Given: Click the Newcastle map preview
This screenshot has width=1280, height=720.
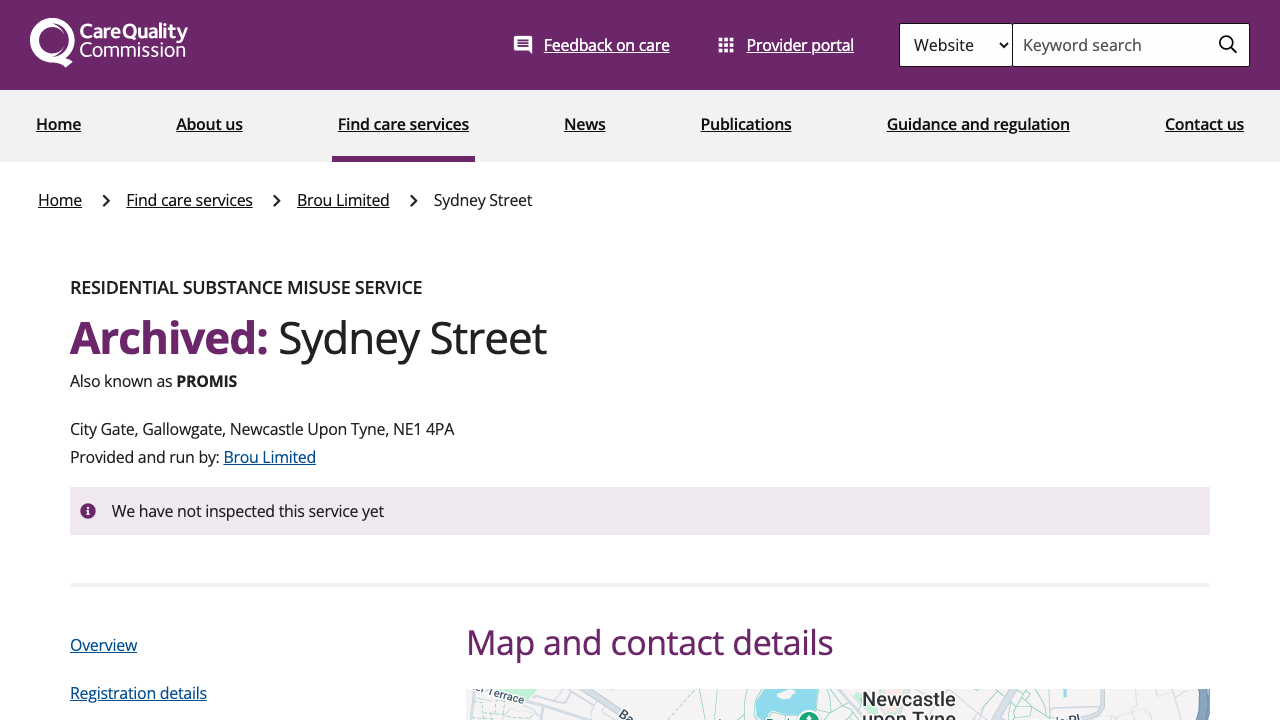Looking at the screenshot, I should pyautogui.click(x=837, y=704).
